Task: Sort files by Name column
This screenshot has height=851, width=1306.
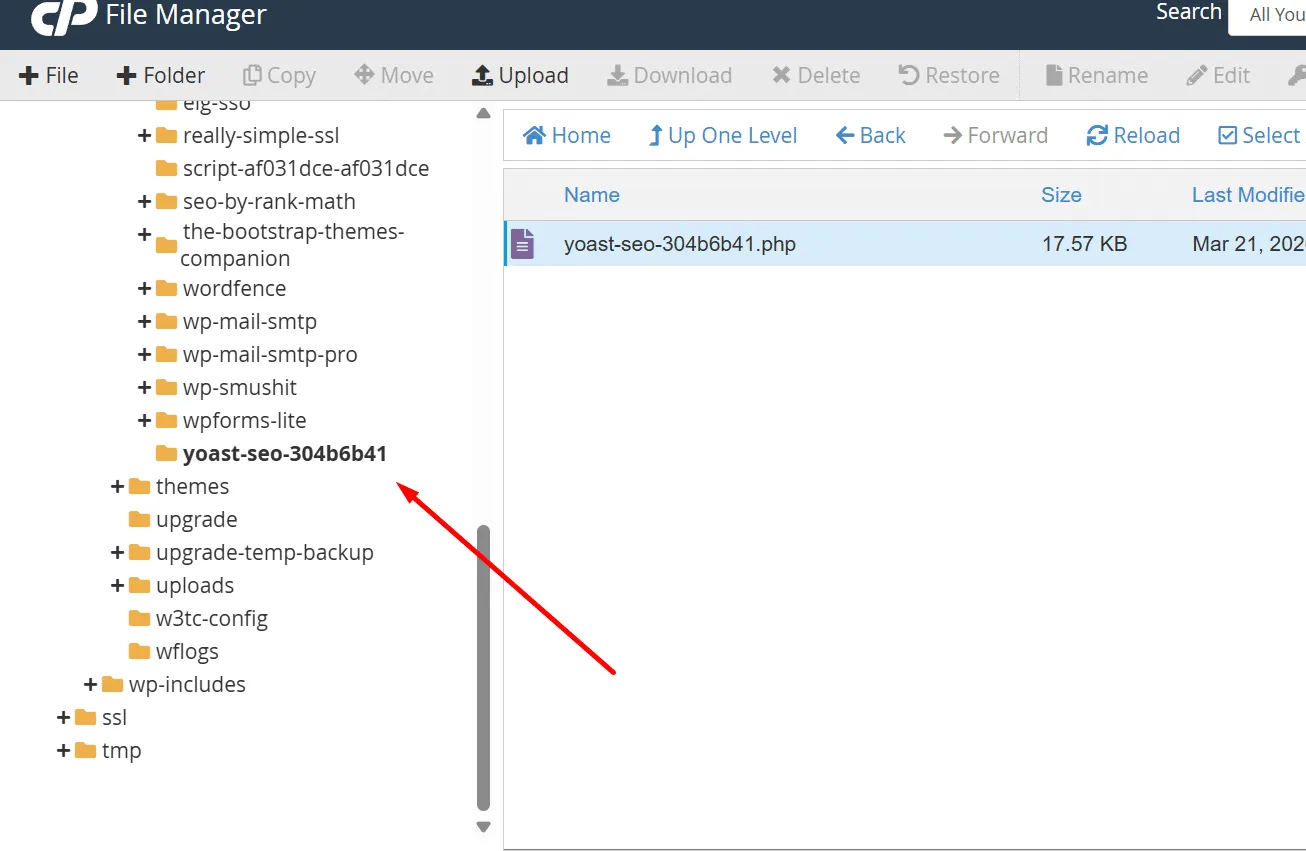Action: click(592, 195)
